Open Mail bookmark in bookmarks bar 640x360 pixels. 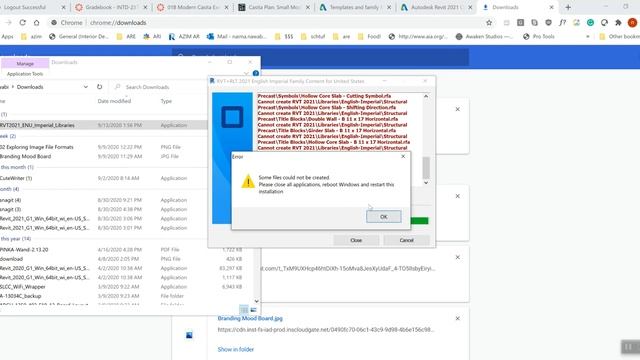click(236, 37)
